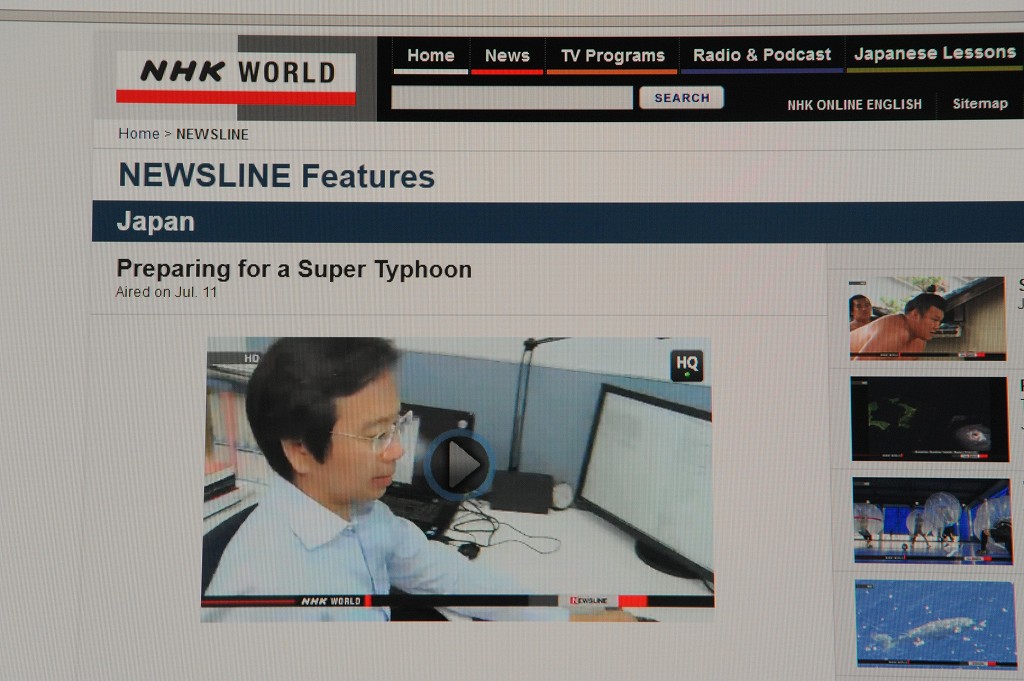The width and height of the screenshot is (1024, 681).
Task: Click inside the search text field
Action: click(511, 98)
